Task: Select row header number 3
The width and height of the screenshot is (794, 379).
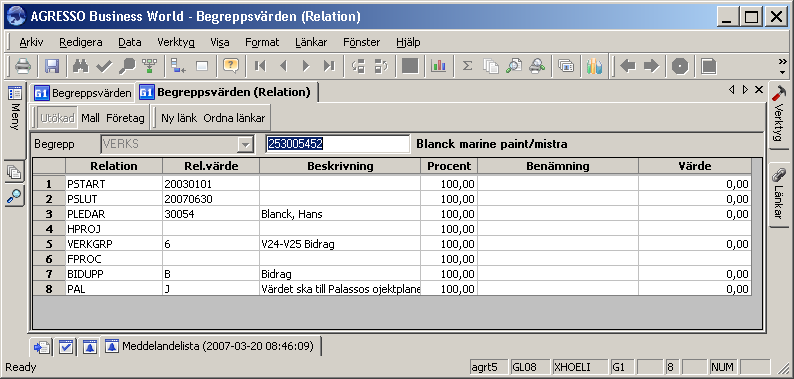Action: pyautogui.click(x=49, y=214)
